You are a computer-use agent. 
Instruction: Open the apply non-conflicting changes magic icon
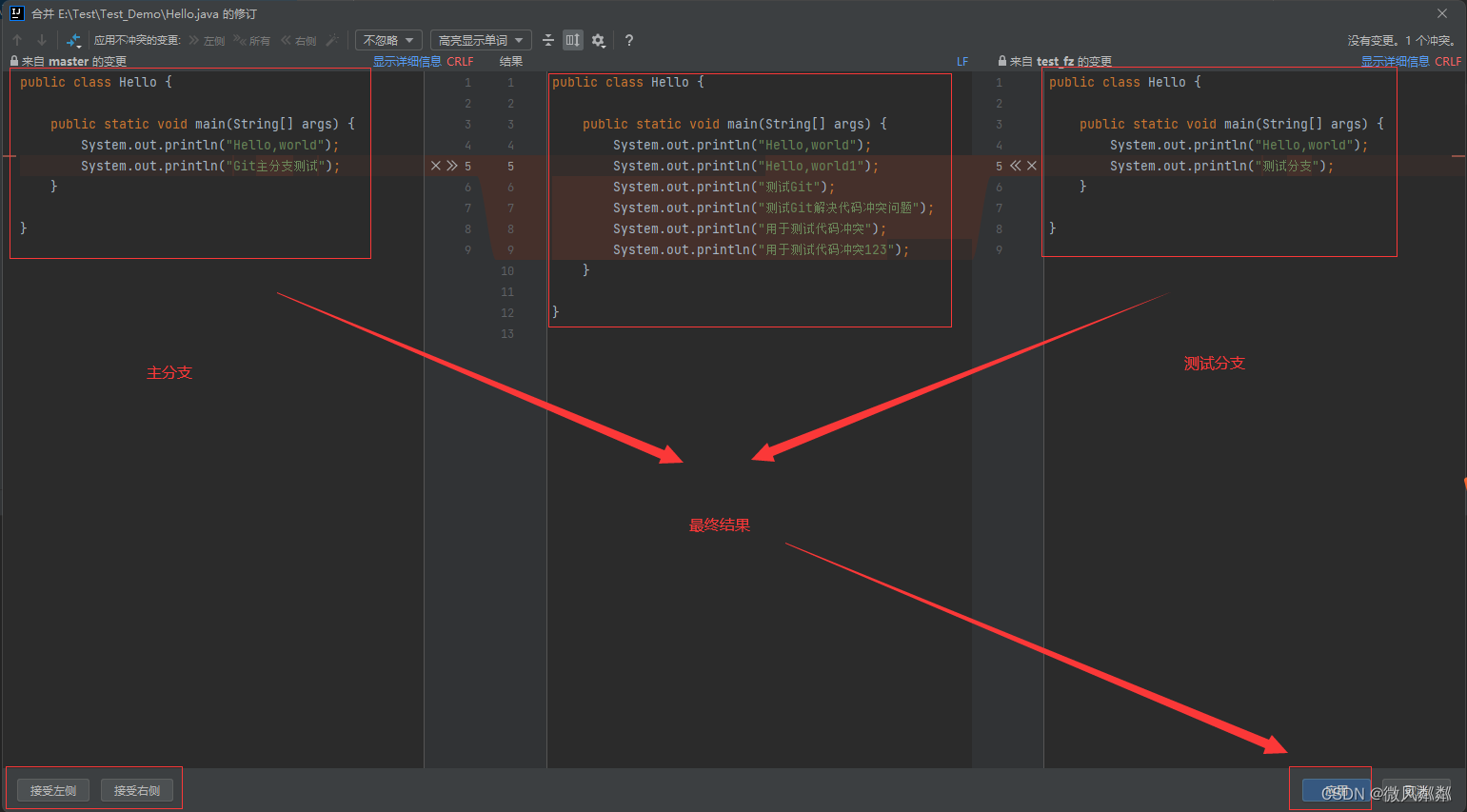point(73,40)
